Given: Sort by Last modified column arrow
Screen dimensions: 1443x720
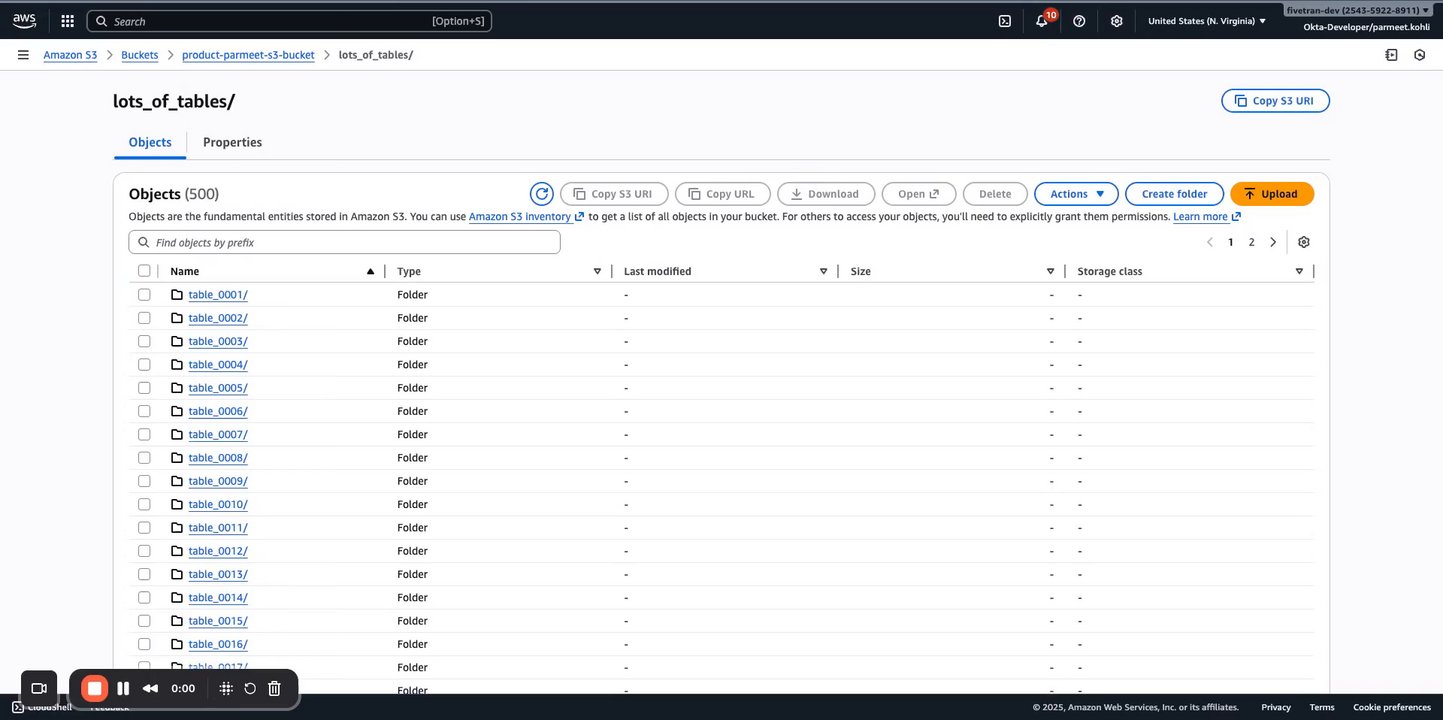Looking at the screenshot, I should coord(823,271).
